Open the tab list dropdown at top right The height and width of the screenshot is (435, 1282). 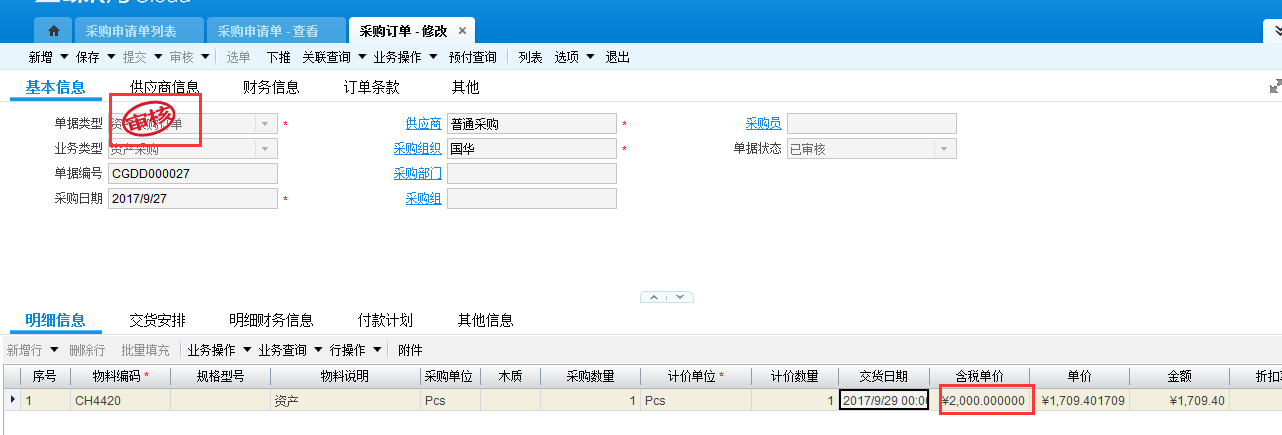[1273, 32]
